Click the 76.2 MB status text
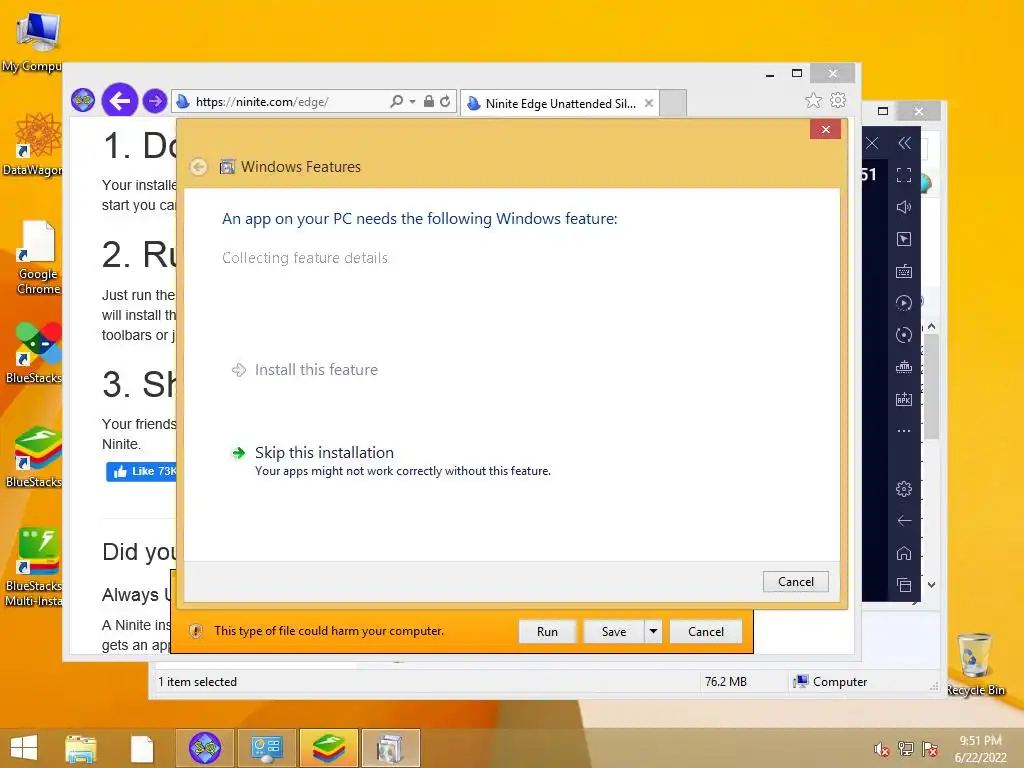 pyautogui.click(x=726, y=682)
